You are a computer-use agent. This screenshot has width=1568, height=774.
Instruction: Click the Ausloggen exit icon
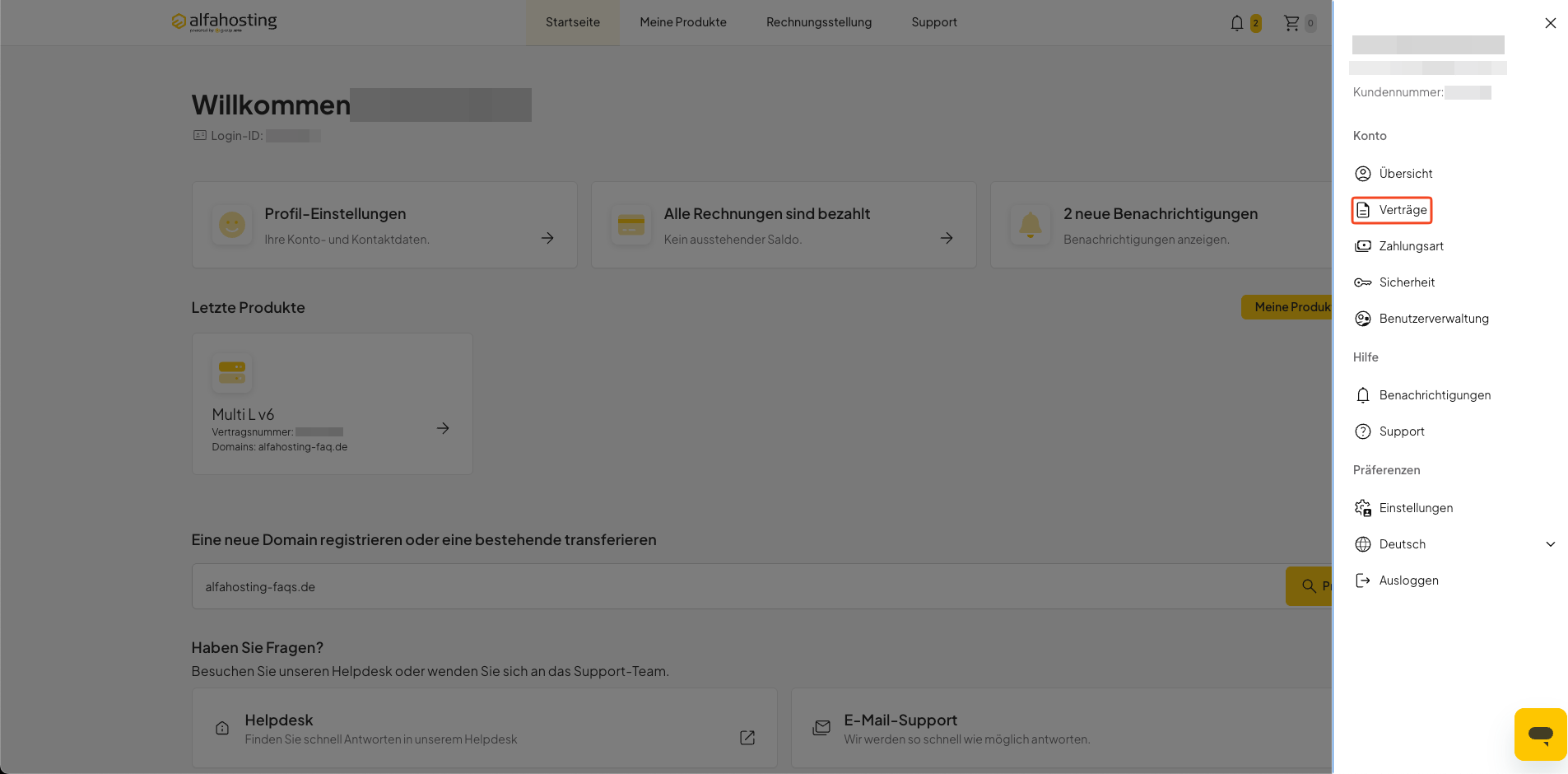[1363, 580]
